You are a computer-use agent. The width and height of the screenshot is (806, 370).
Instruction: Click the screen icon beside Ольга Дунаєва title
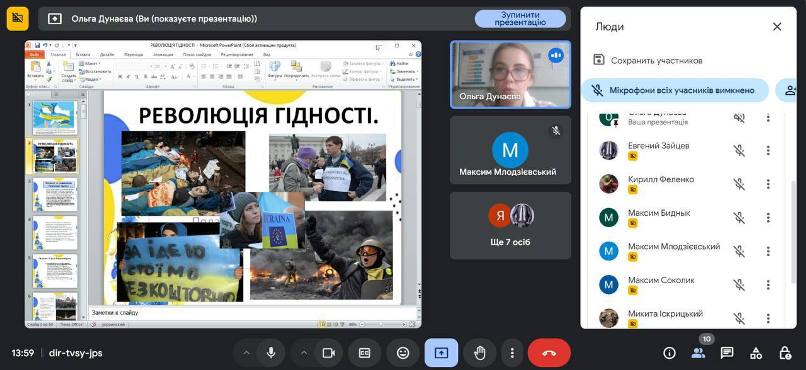tap(54, 19)
